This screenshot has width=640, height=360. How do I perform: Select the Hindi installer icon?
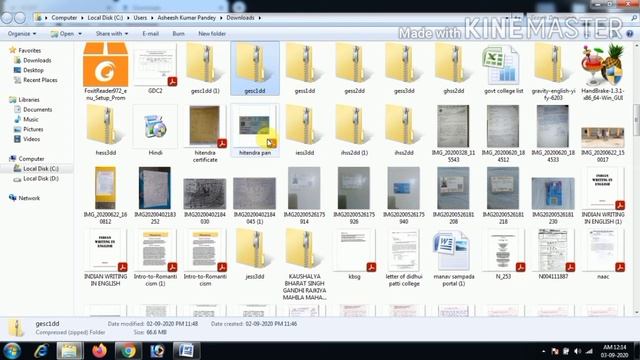tap(155, 127)
